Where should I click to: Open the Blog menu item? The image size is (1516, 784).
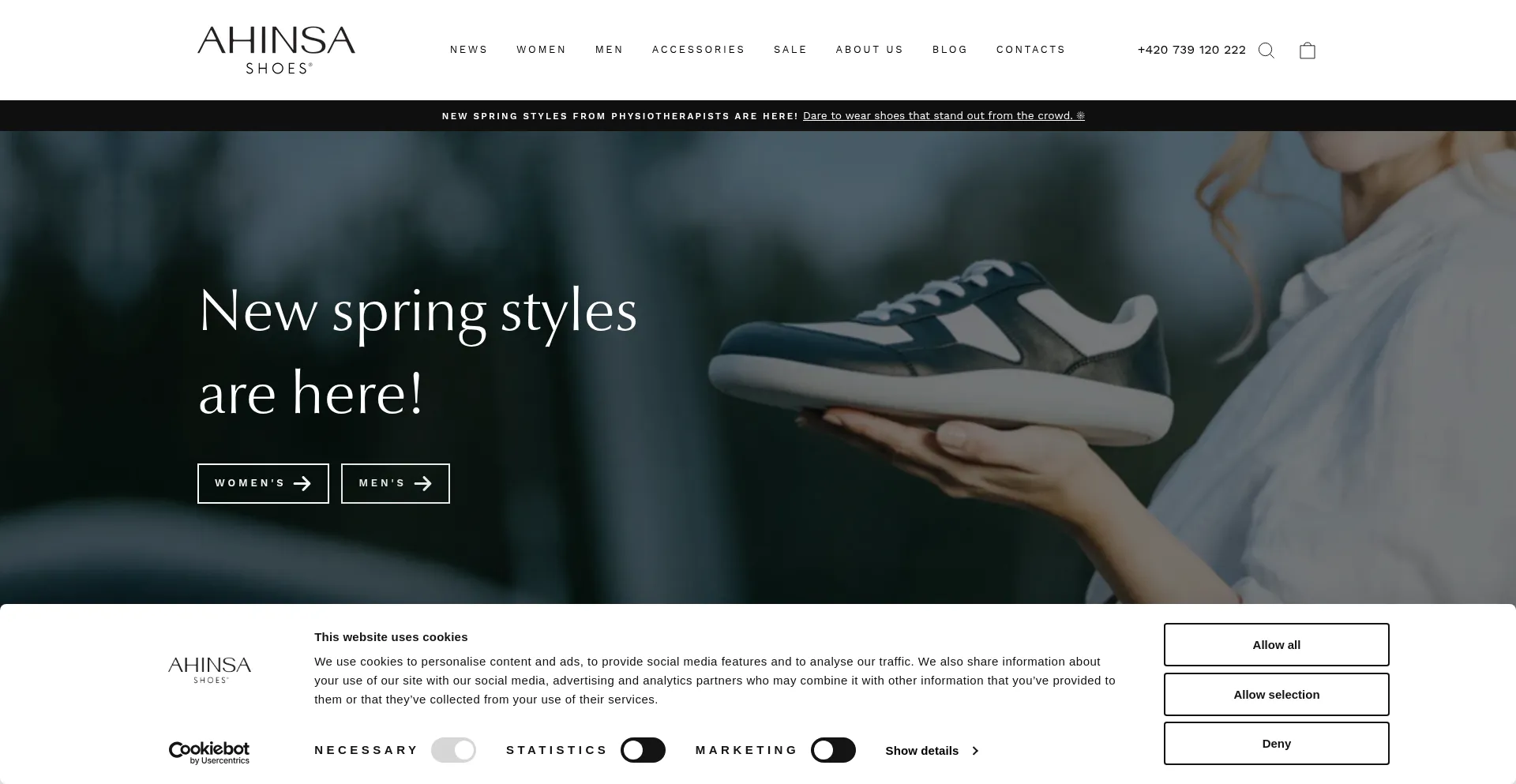[950, 50]
